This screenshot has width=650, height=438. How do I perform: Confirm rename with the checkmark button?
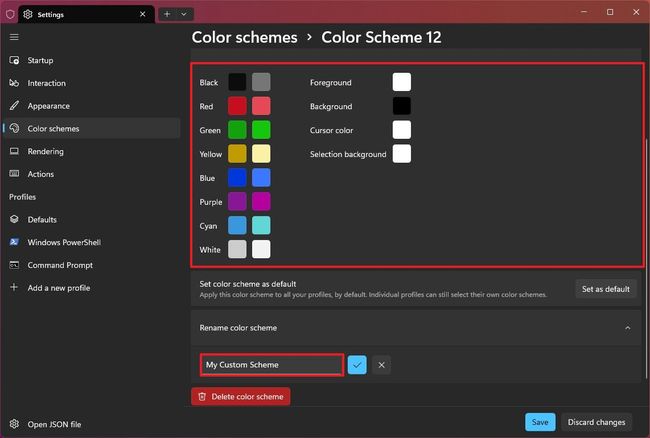tap(357, 365)
